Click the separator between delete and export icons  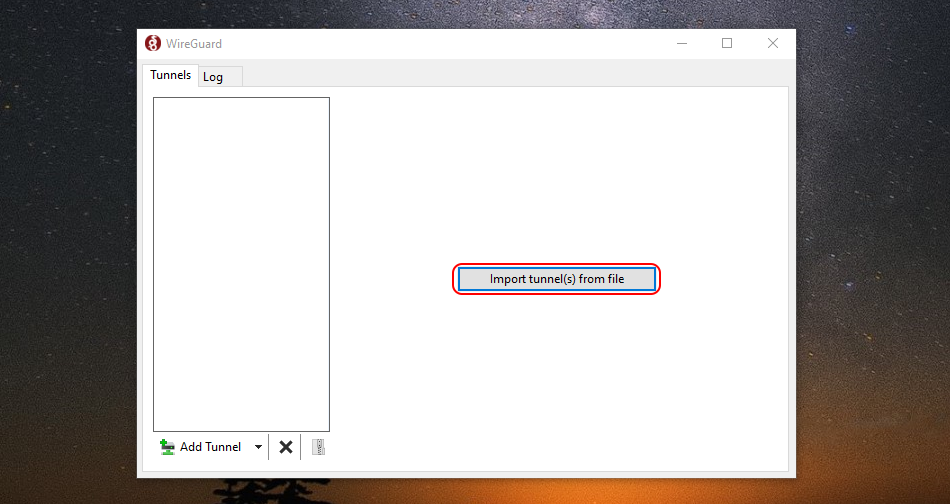301,447
